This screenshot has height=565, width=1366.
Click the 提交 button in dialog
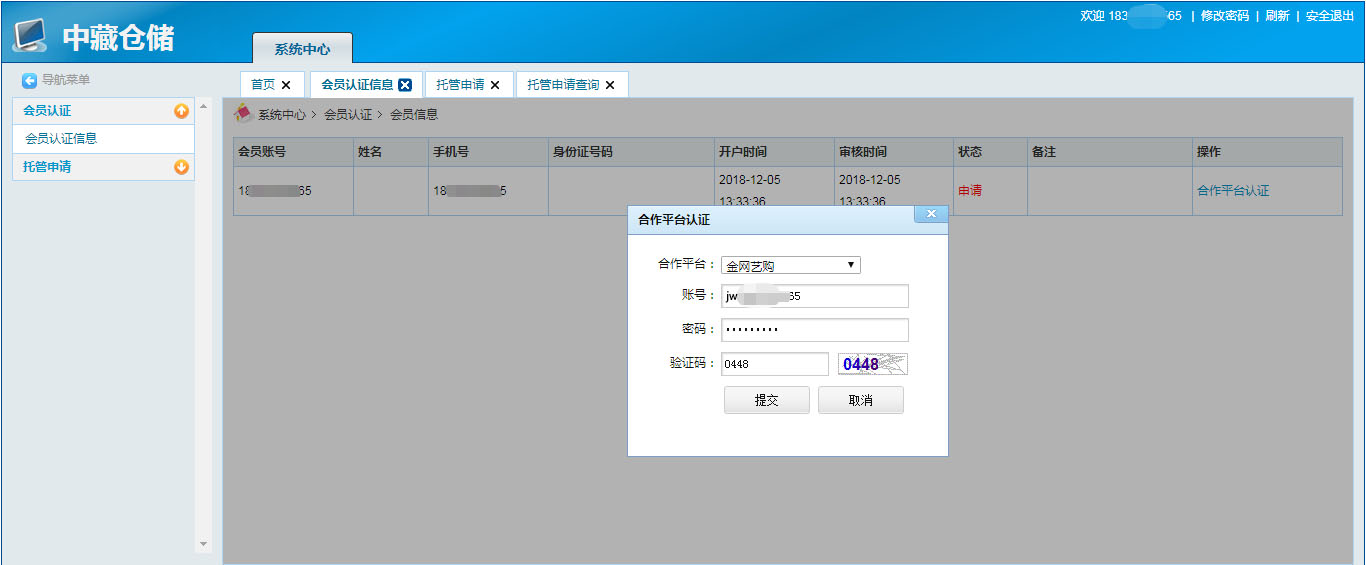click(766, 400)
